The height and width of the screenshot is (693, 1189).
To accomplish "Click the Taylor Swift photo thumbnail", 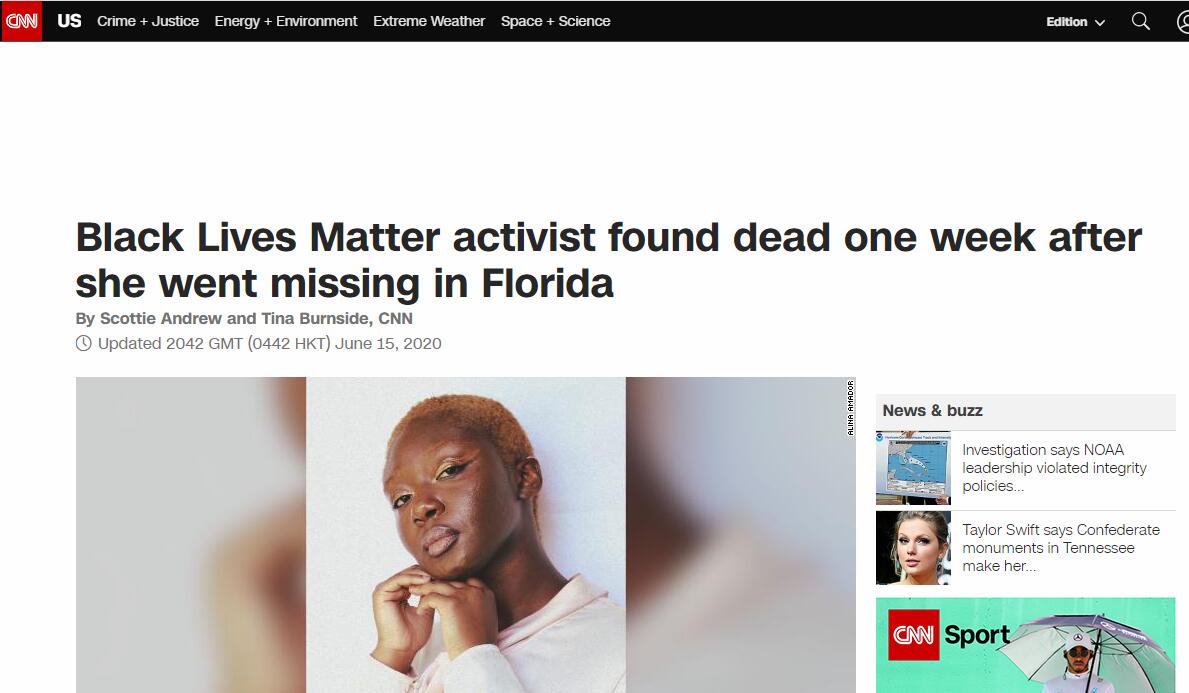I will pyautogui.click(x=913, y=547).
